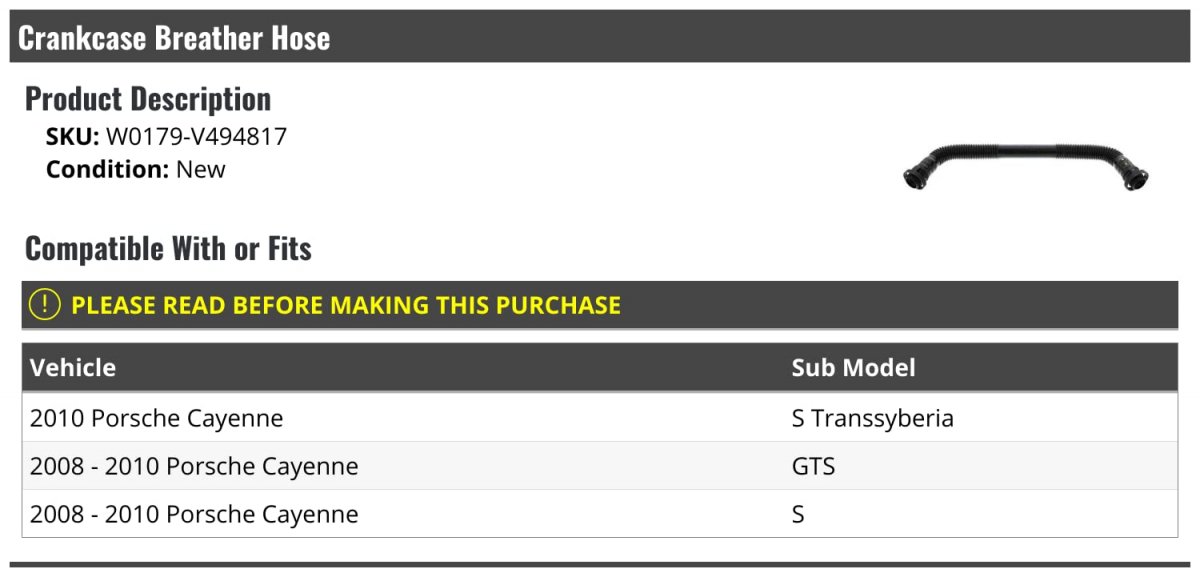
Task: Select the SKU number W0179-V494817
Action: 196,137
